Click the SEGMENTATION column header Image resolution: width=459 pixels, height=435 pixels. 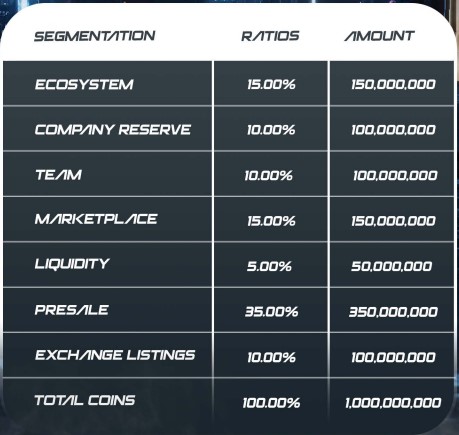(95, 36)
